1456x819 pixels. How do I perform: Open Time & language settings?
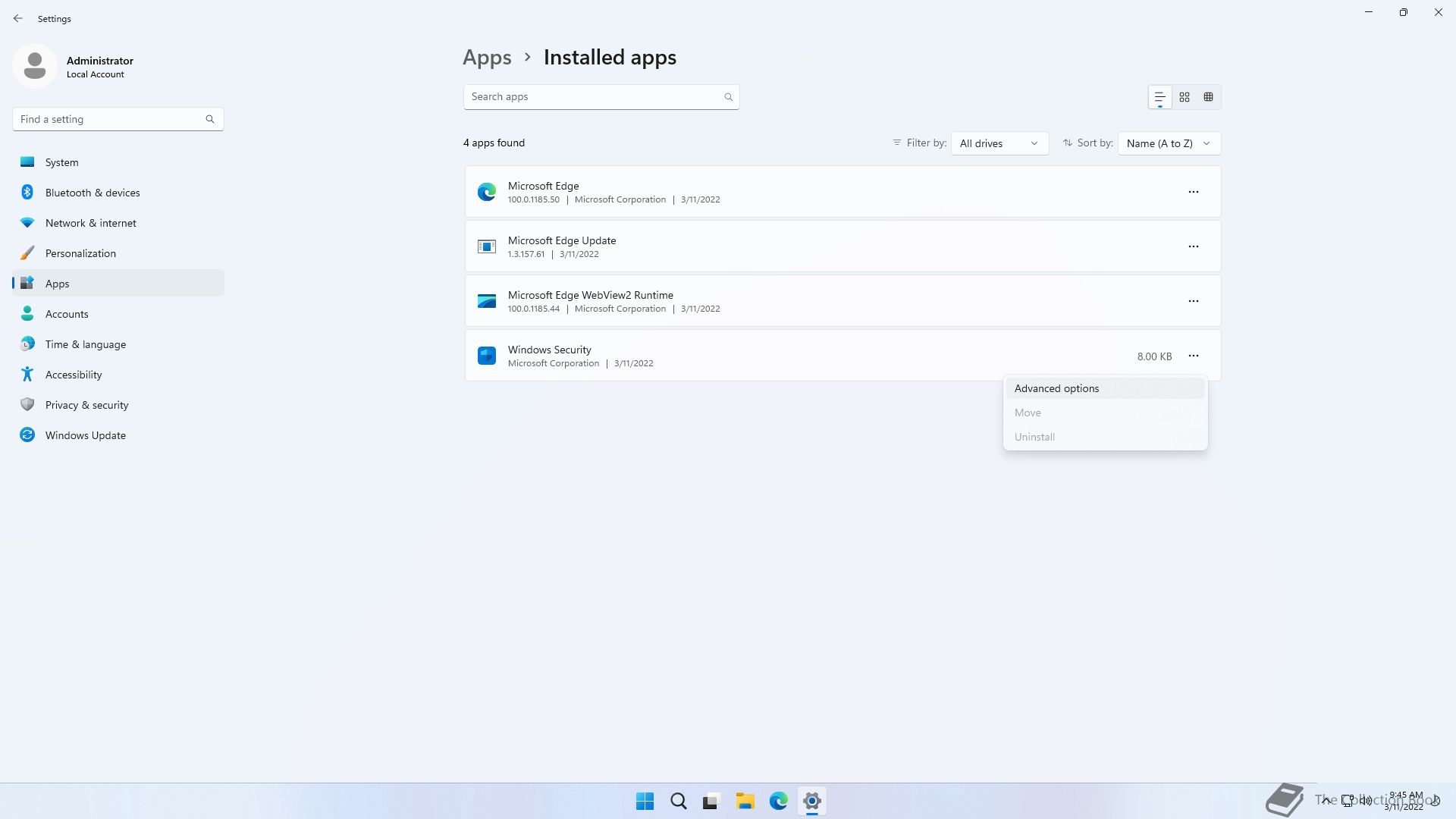click(x=118, y=344)
